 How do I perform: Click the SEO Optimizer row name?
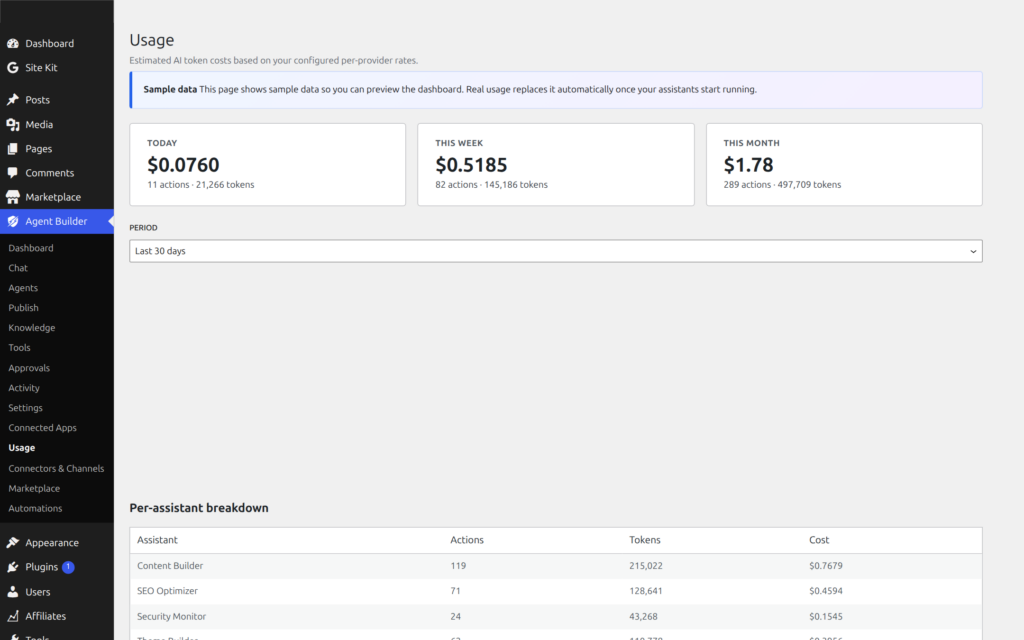tap(167, 591)
